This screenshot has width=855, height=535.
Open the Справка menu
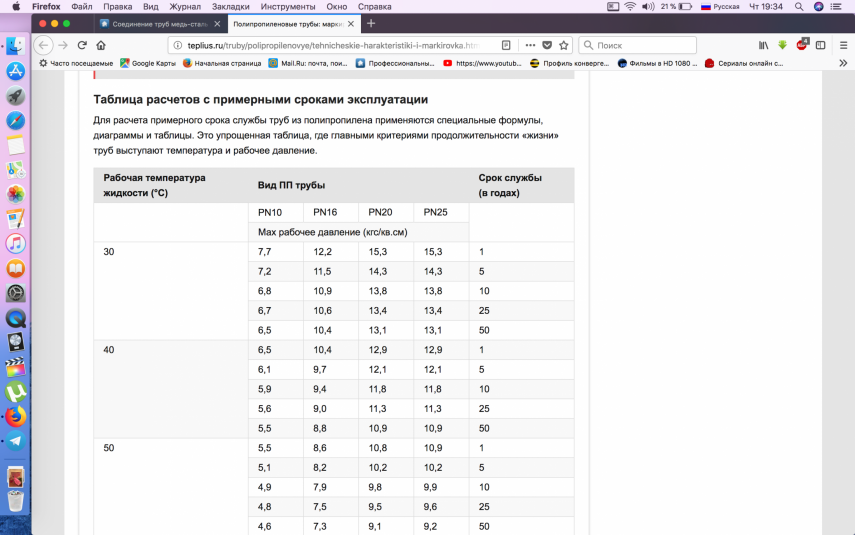[375, 7]
